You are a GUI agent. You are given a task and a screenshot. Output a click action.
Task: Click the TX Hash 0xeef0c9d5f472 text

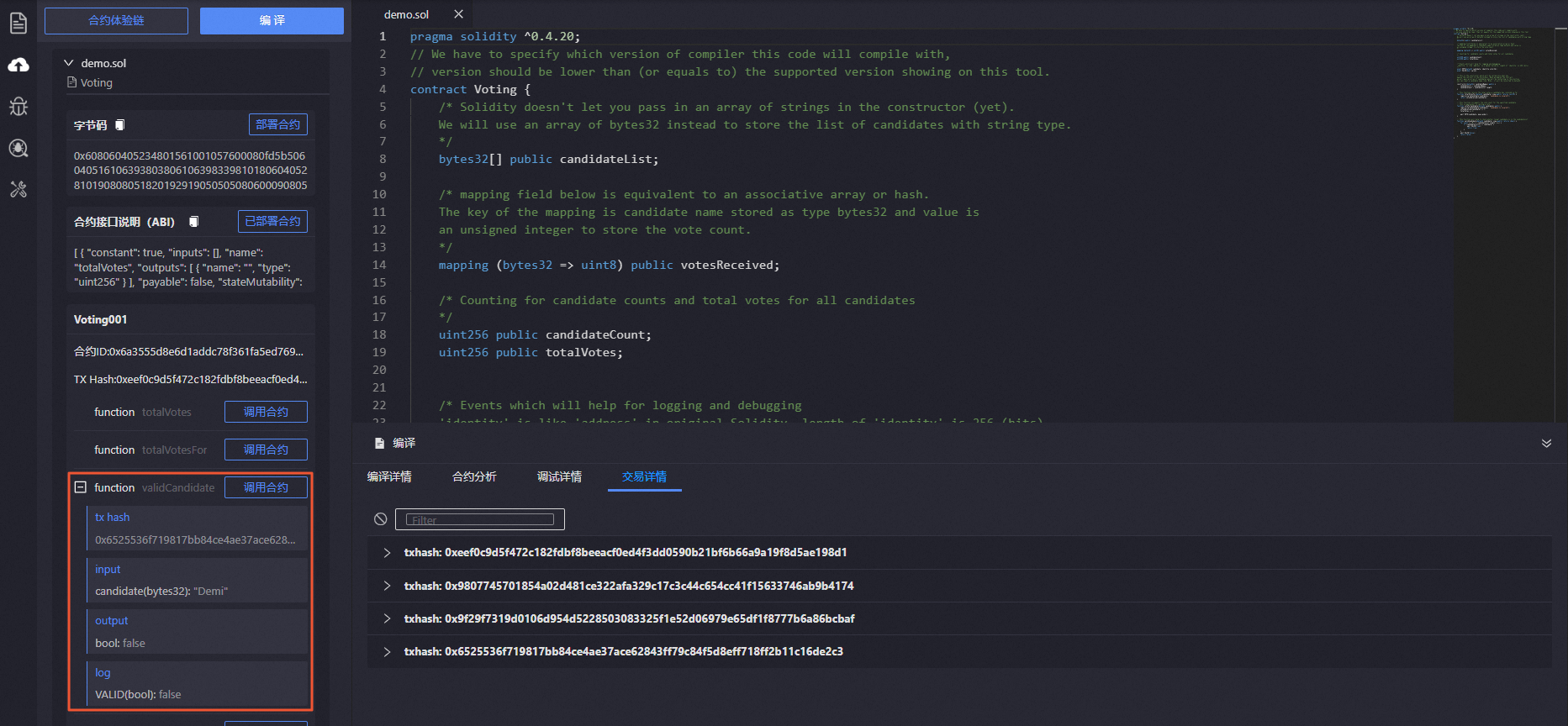click(190, 379)
